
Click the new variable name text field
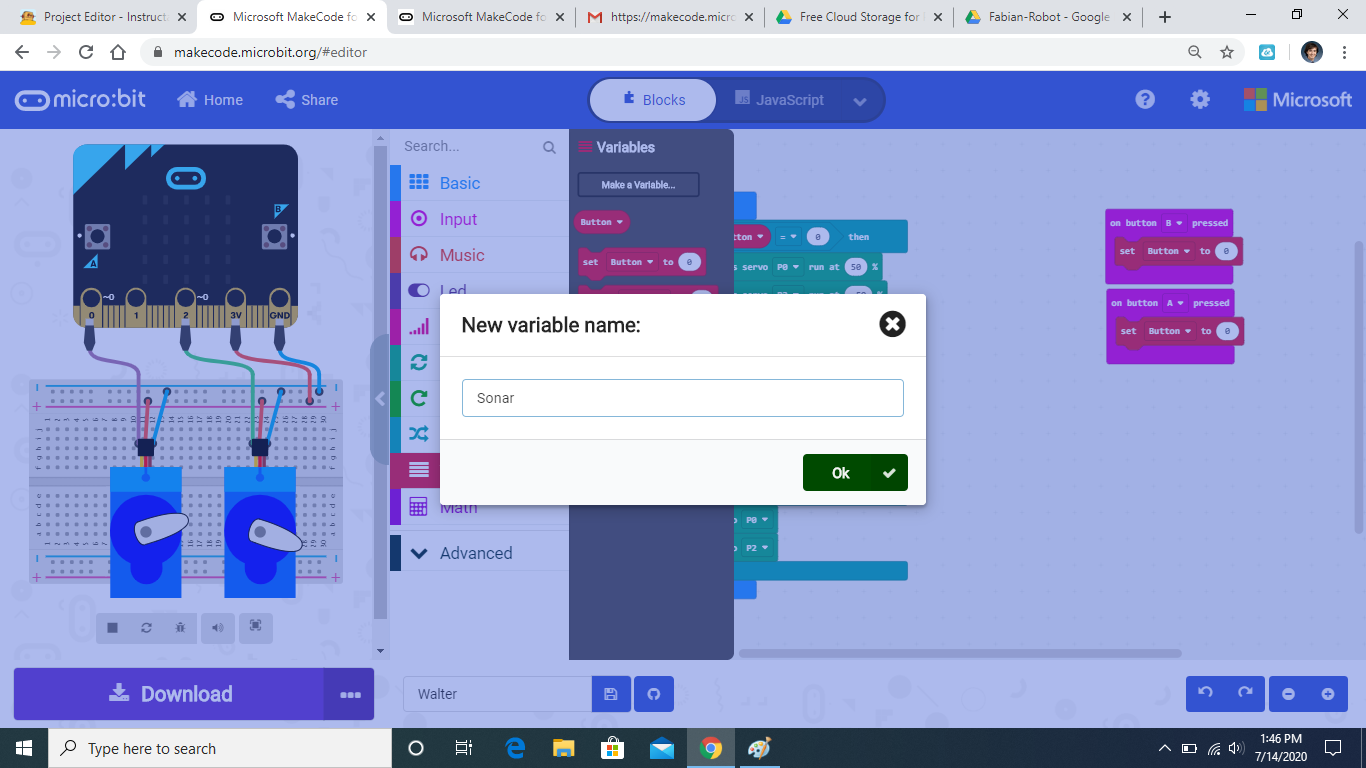coord(682,398)
